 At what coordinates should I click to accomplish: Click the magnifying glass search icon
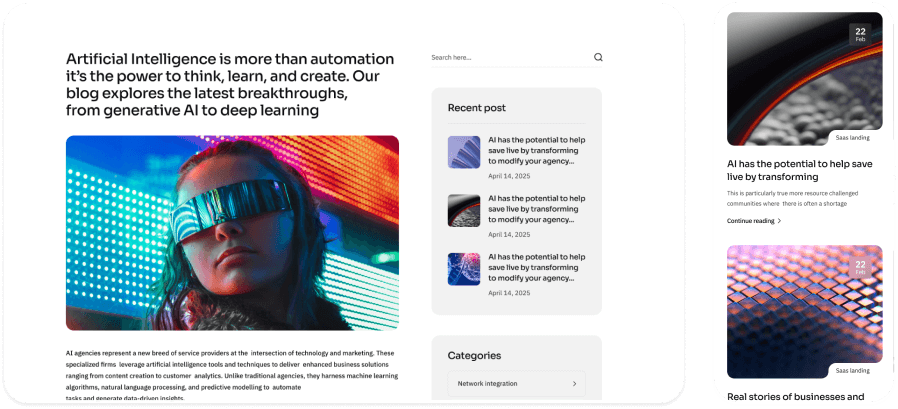598,58
